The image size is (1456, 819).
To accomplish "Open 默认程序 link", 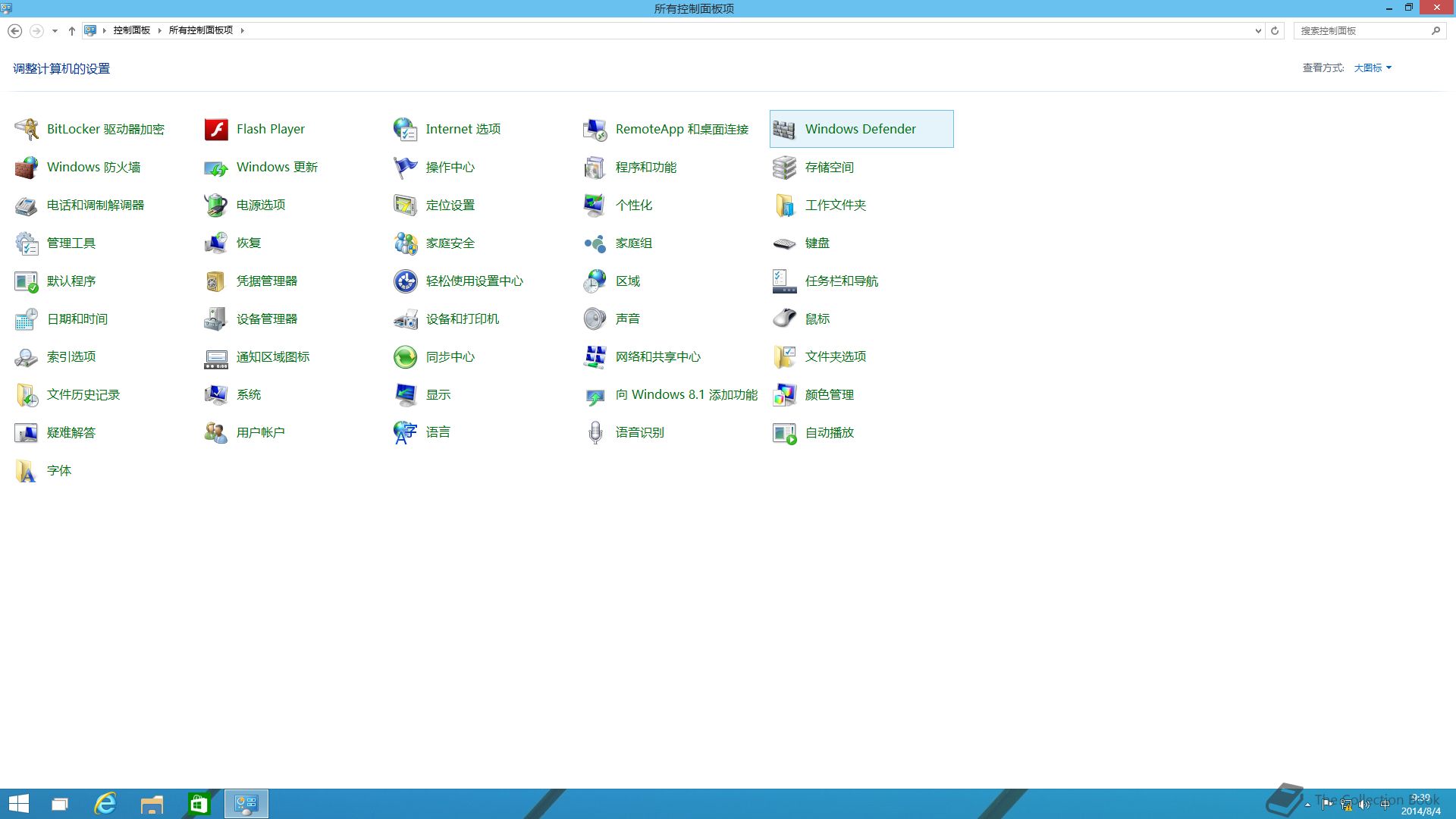I will (x=71, y=281).
